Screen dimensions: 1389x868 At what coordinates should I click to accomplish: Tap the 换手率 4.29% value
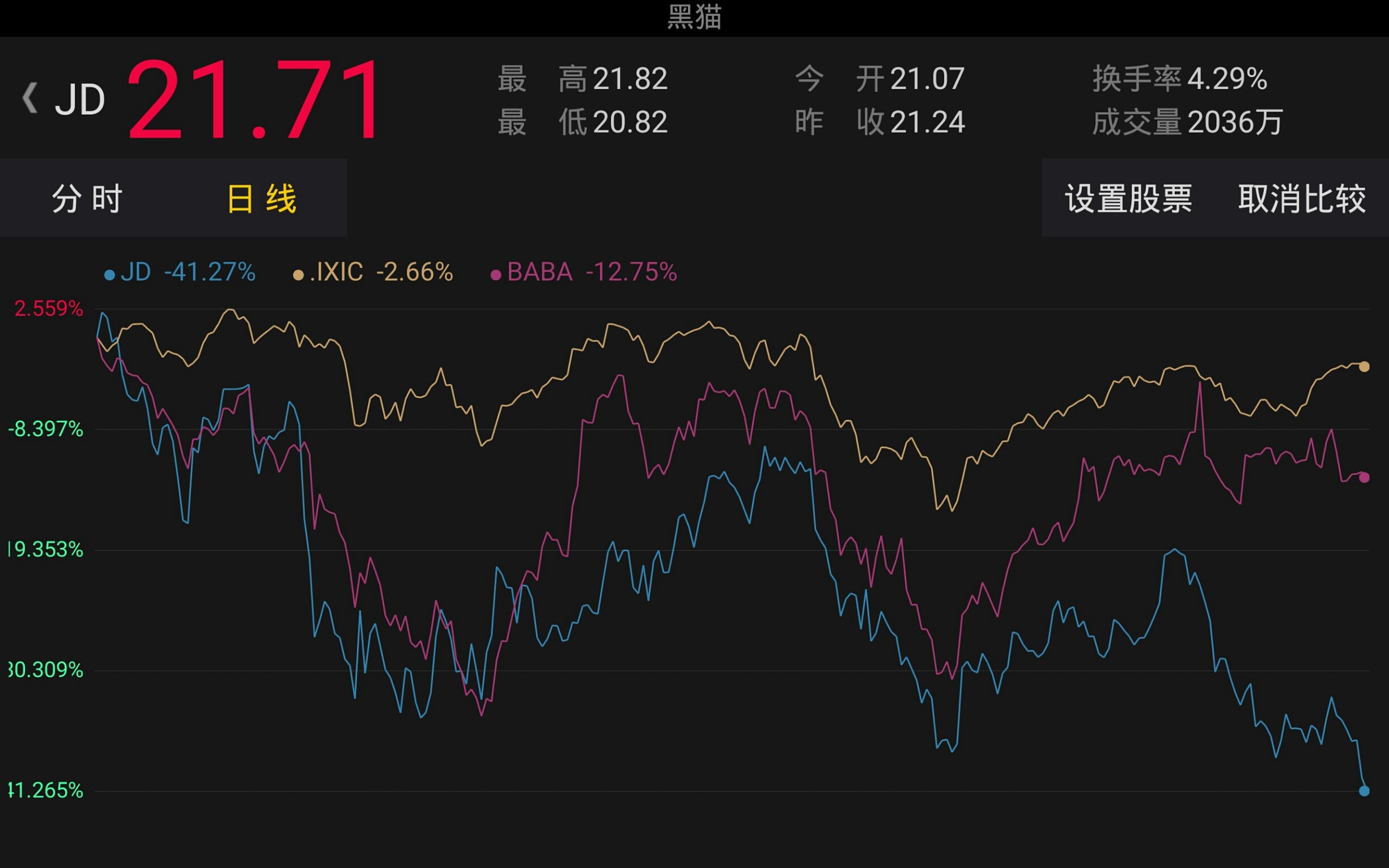tap(1227, 79)
